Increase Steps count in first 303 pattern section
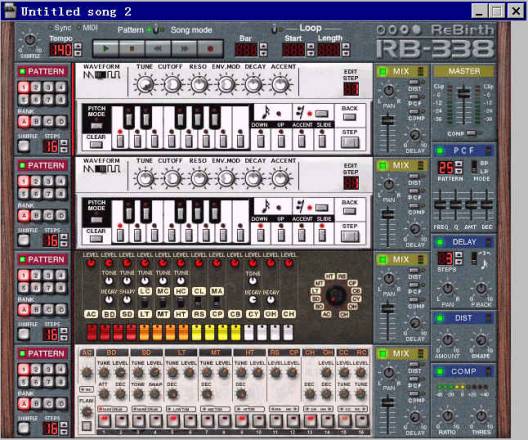The image size is (528, 440). tap(64, 143)
